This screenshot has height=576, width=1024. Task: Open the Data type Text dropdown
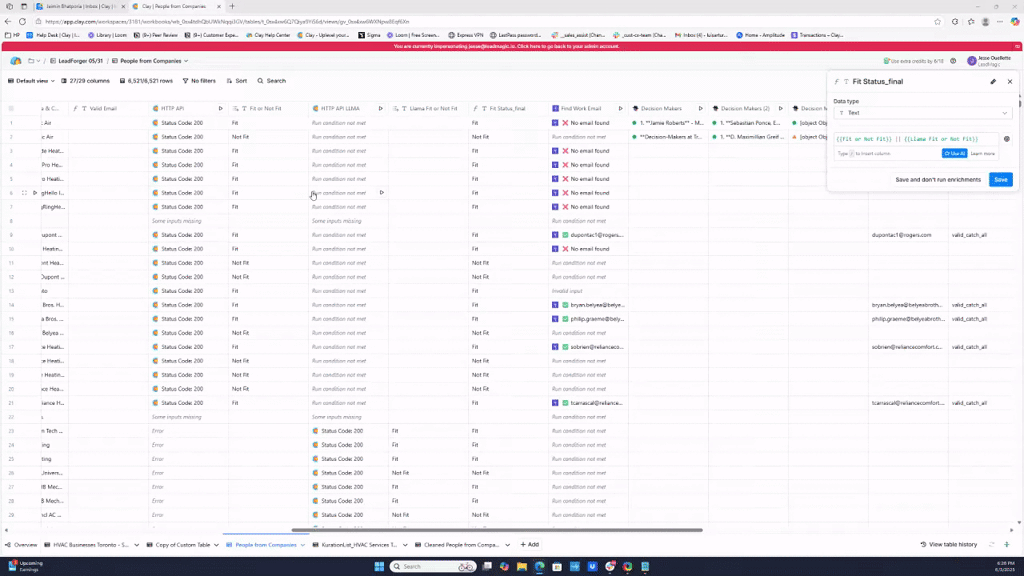click(922, 113)
